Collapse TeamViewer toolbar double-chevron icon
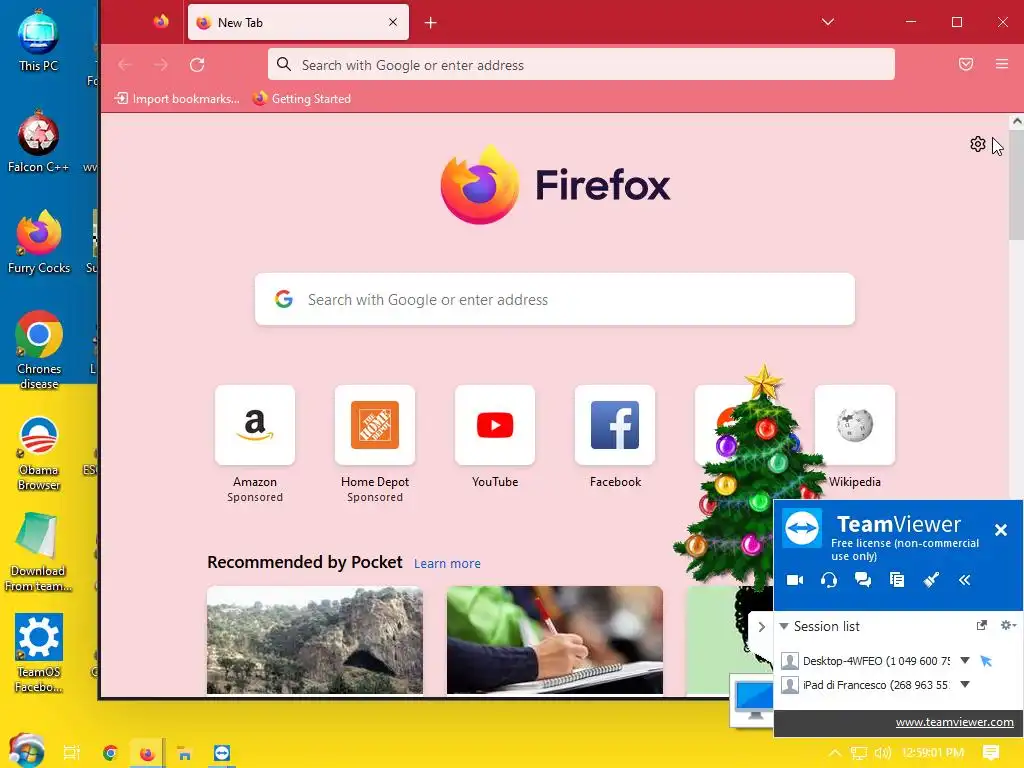 click(965, 580)
